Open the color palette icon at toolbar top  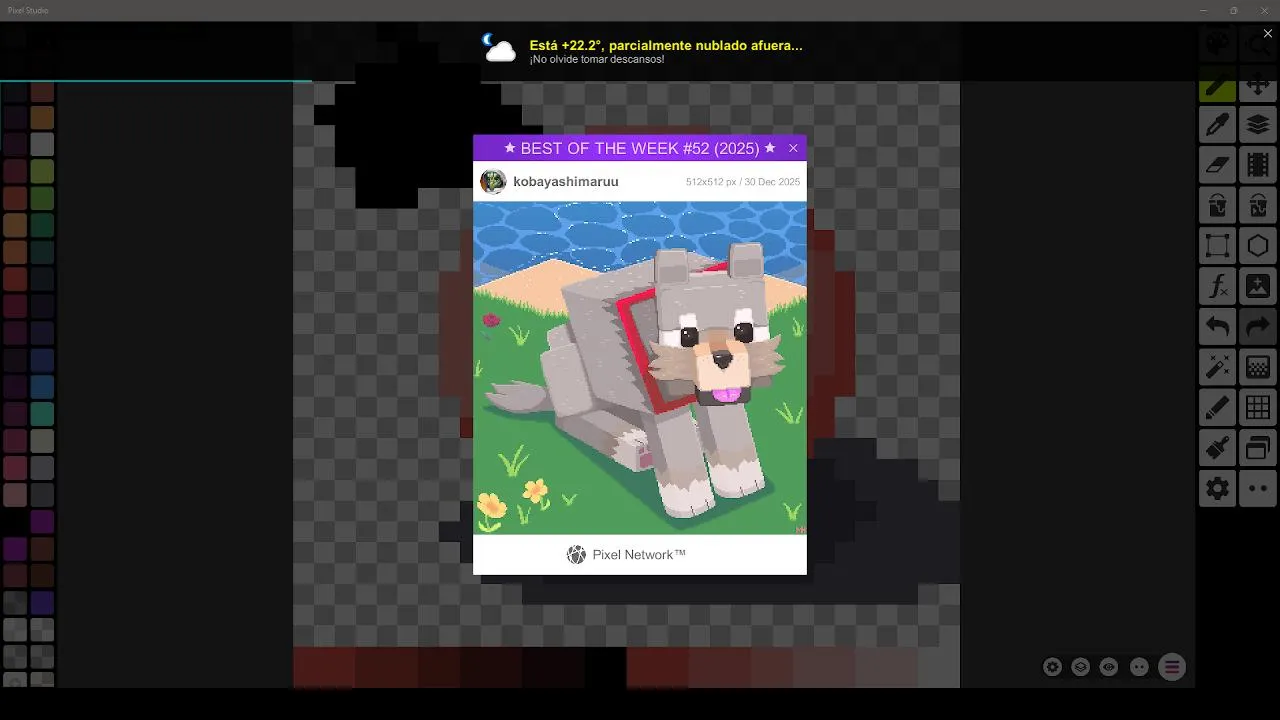(x=1218, y=44)
